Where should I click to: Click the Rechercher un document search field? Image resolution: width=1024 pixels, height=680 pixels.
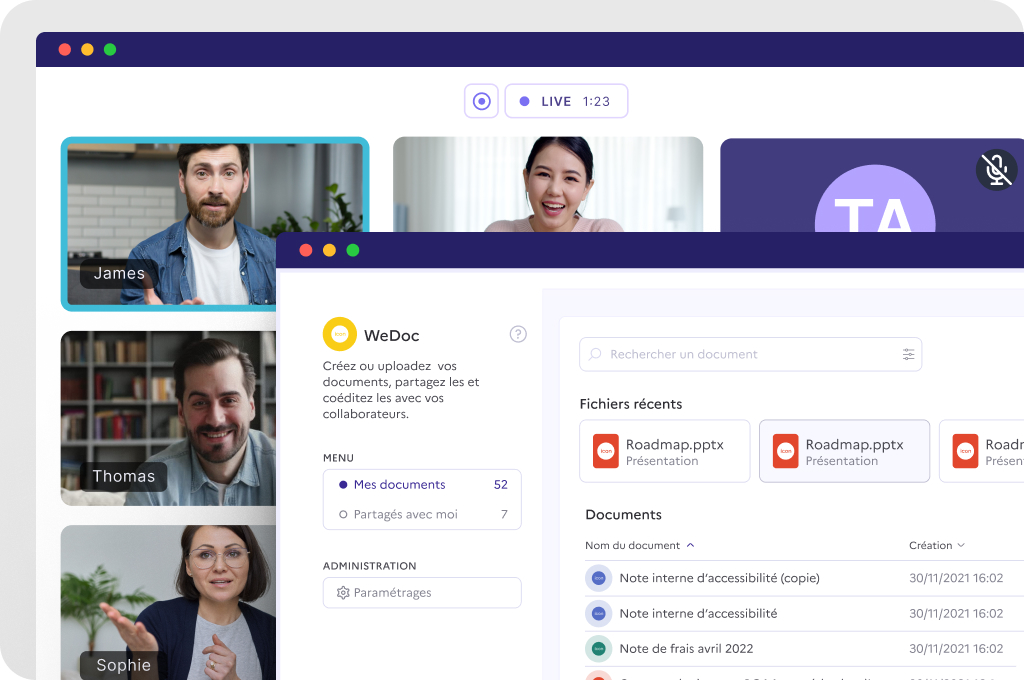(750, 354)
